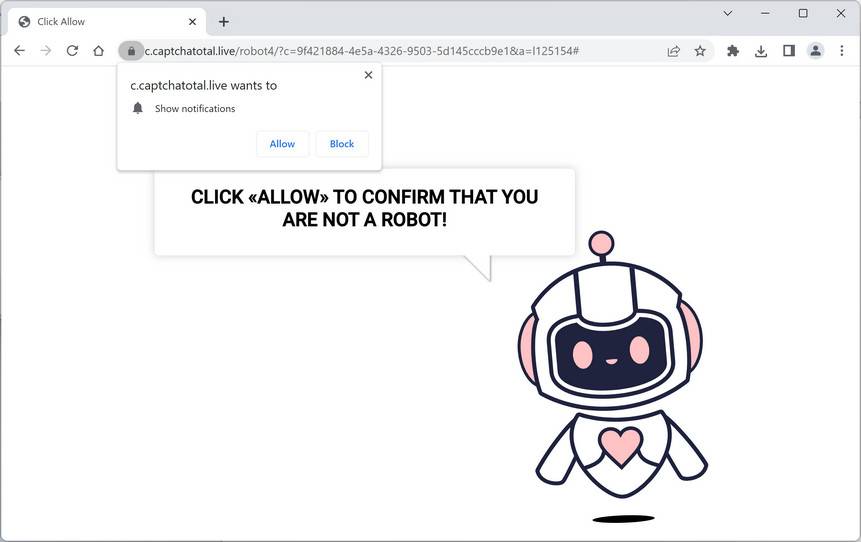
Task: Dismiss the notification permission popup
Action: [x=368, y=75]
